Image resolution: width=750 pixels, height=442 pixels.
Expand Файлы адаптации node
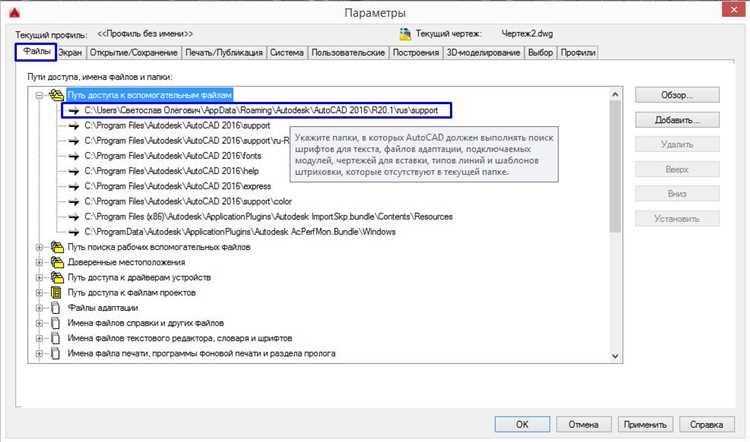click(x=39, y=308)
